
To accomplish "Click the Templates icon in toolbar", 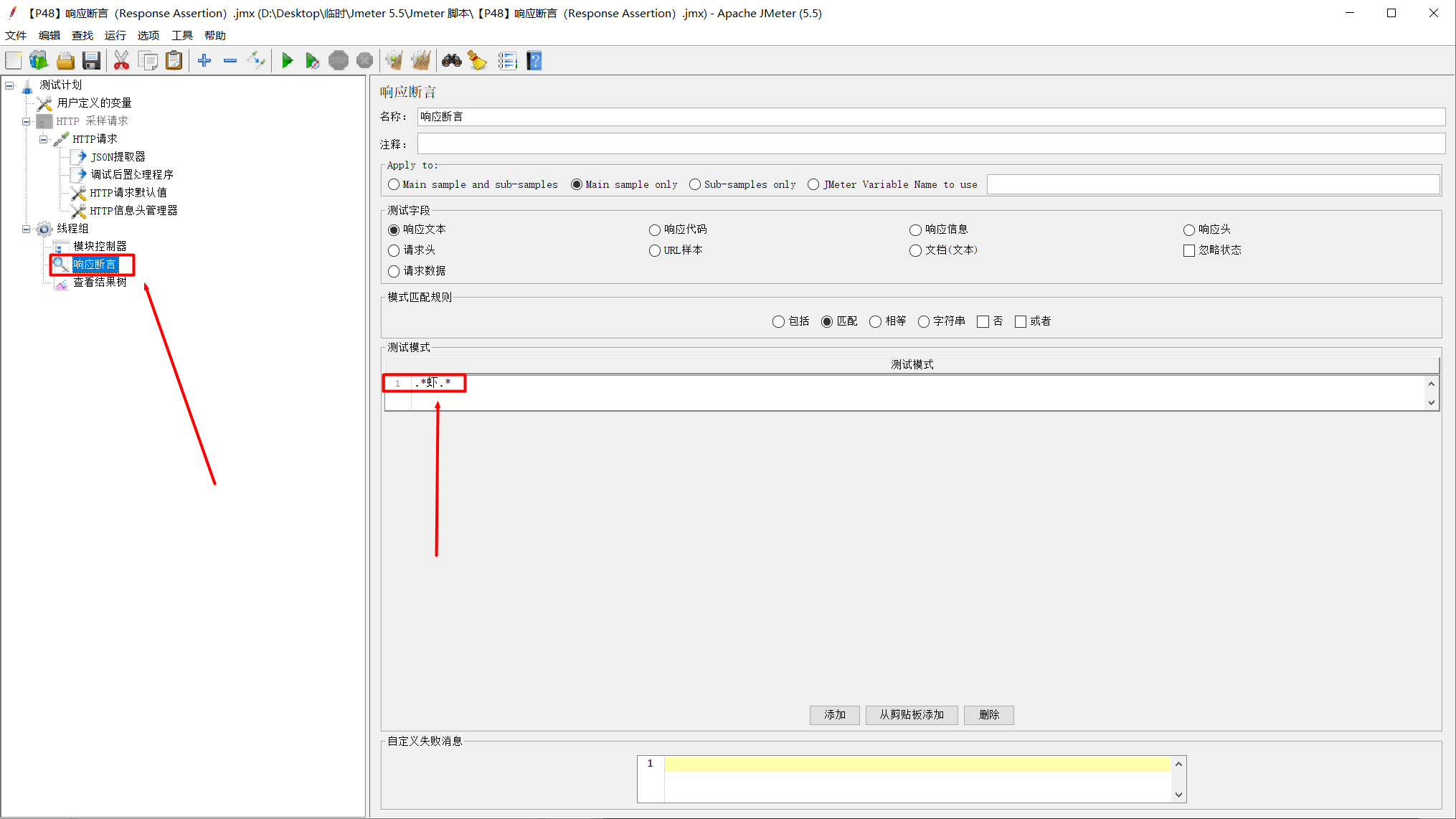I will pos(39,61).
